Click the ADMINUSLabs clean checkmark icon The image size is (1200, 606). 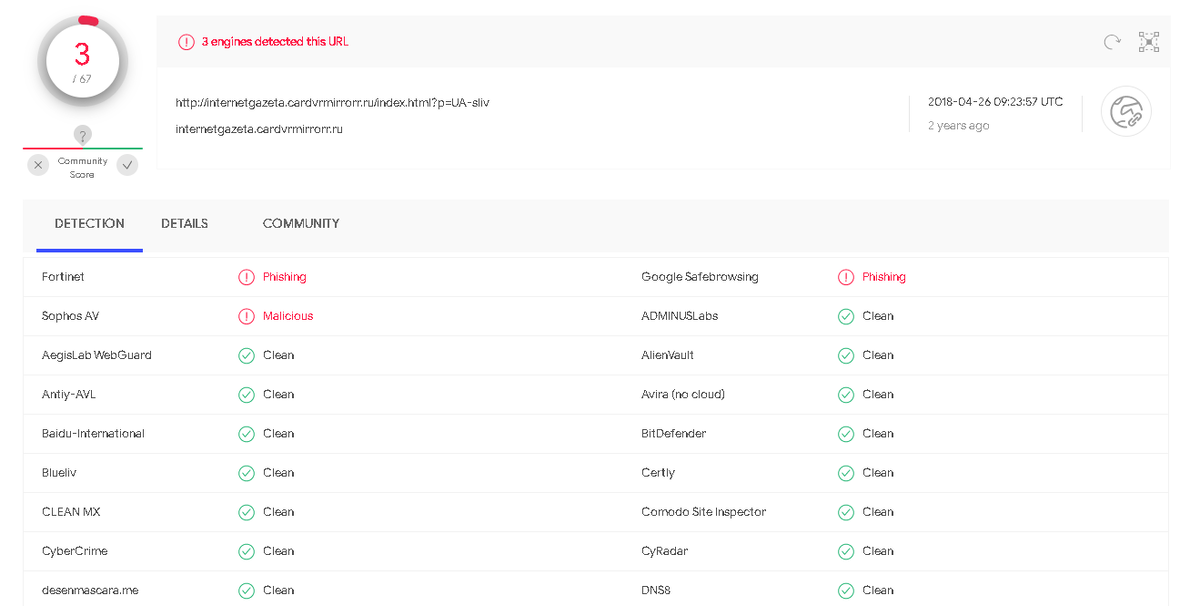[x=846, y=316]
